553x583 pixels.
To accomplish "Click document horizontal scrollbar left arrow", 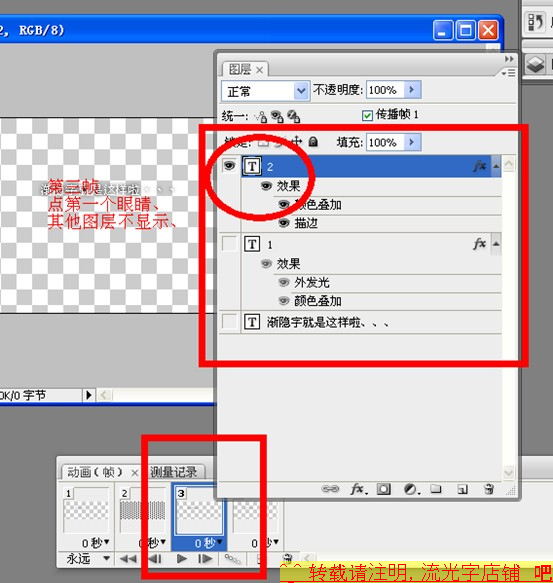I will (104, 394).
